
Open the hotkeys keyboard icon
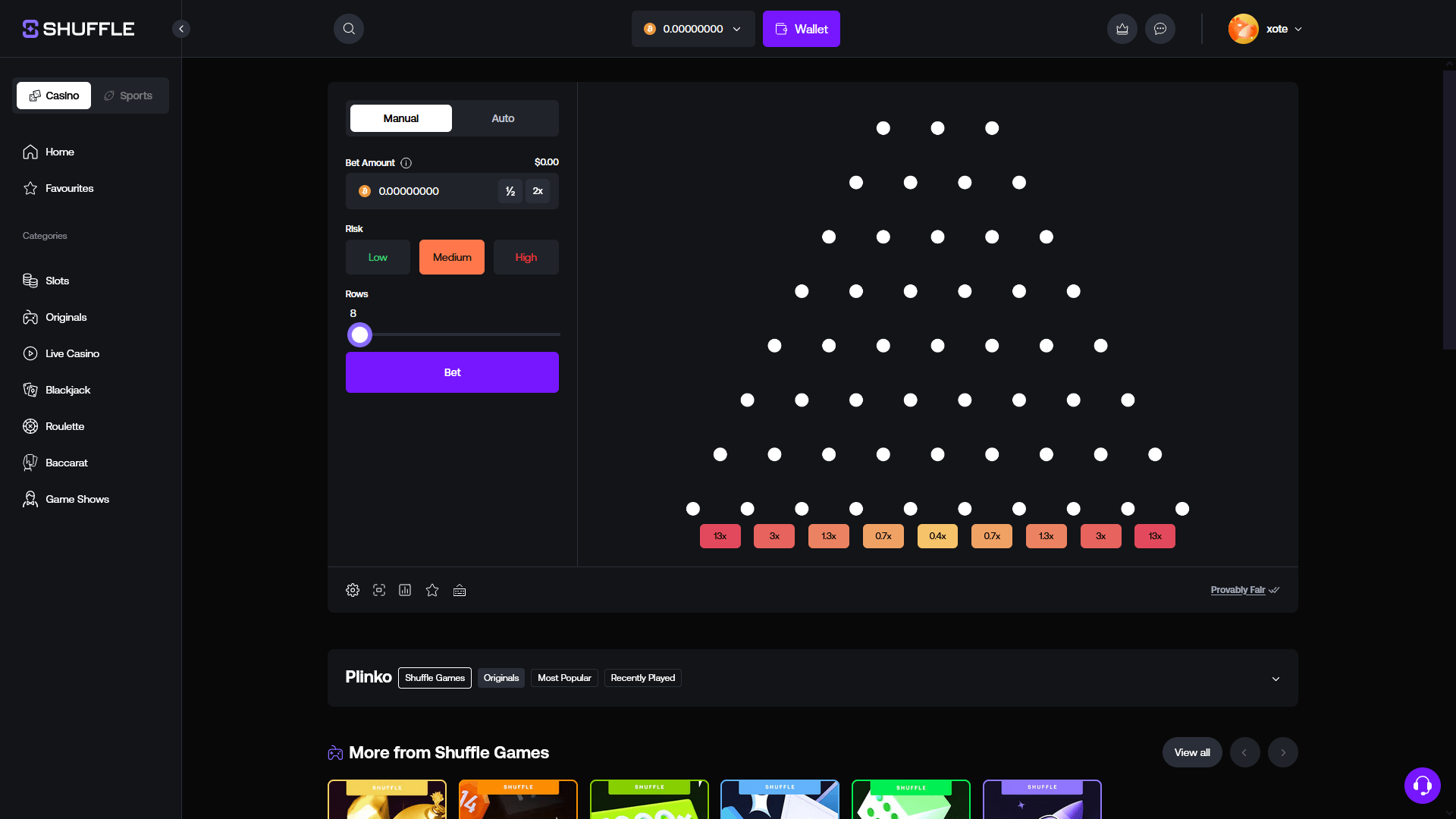[x=460, y=590]
